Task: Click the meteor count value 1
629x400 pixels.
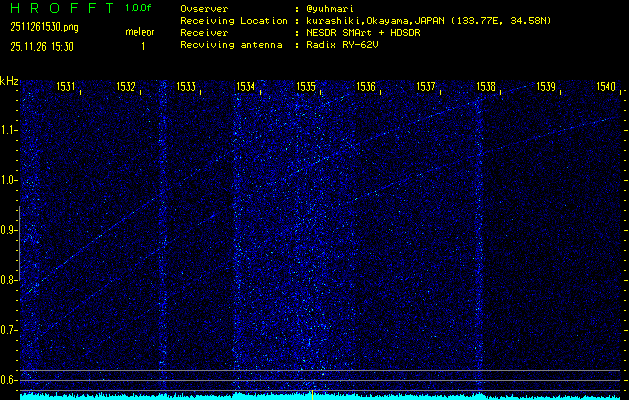Action: 143,47
